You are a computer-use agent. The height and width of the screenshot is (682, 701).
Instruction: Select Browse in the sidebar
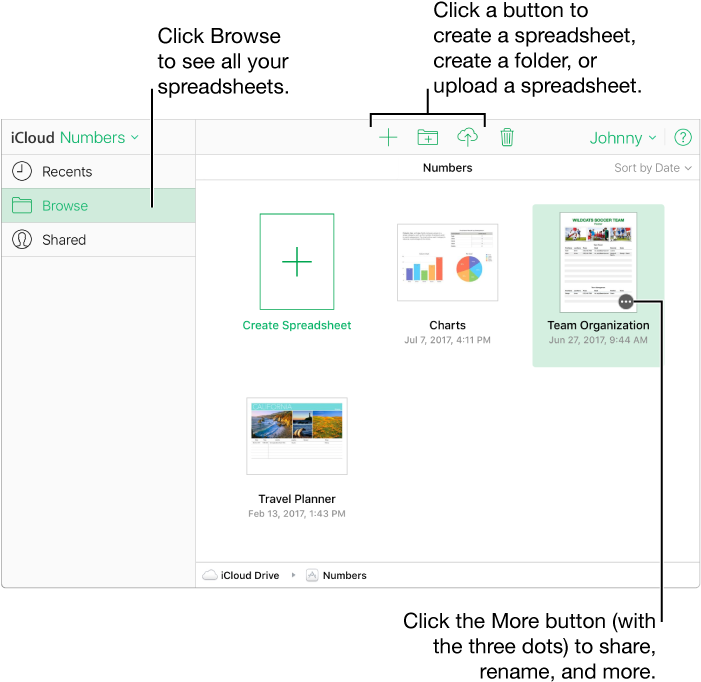click(98, 206)
